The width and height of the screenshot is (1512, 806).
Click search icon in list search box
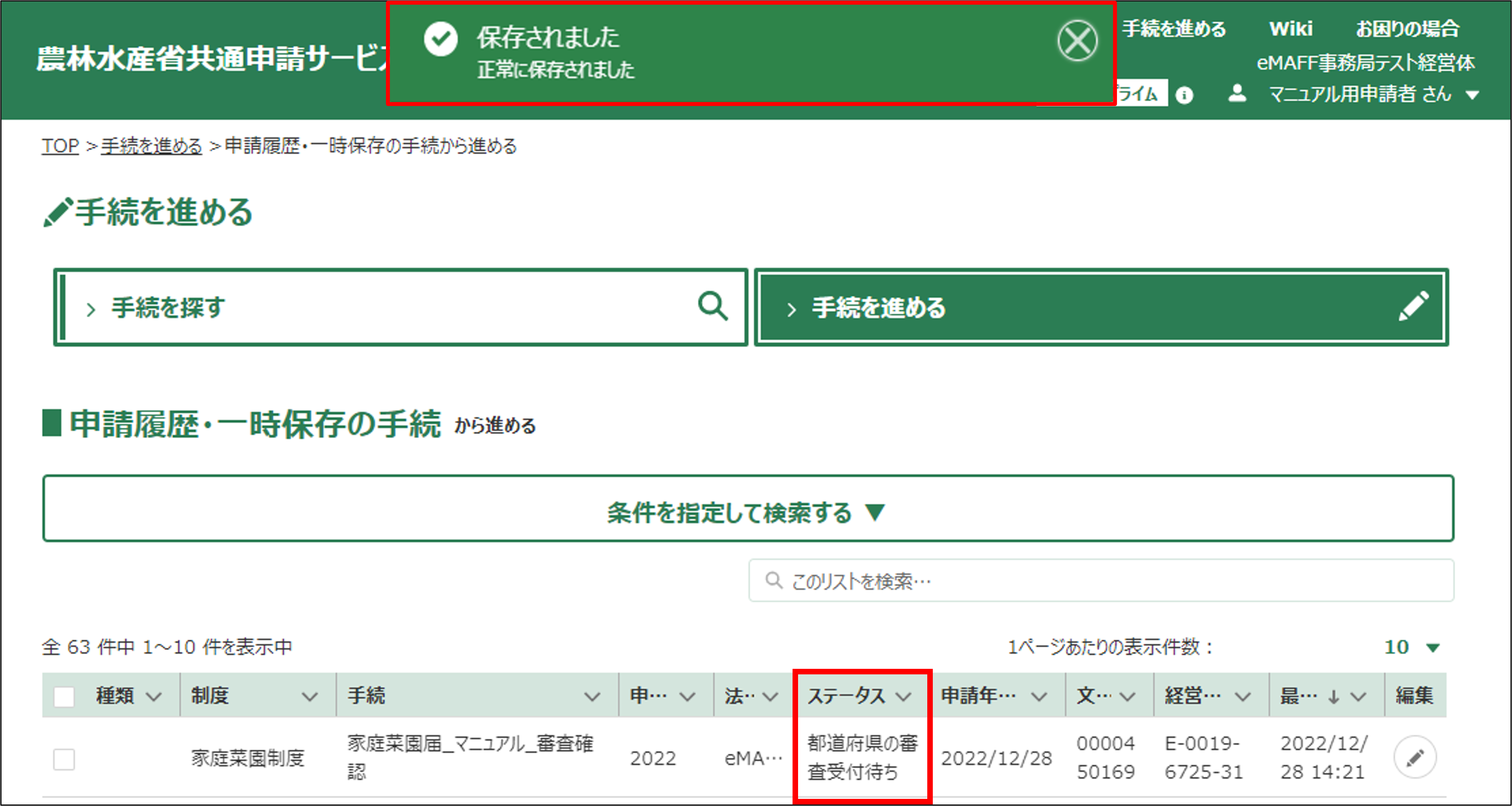pos(774,580)
